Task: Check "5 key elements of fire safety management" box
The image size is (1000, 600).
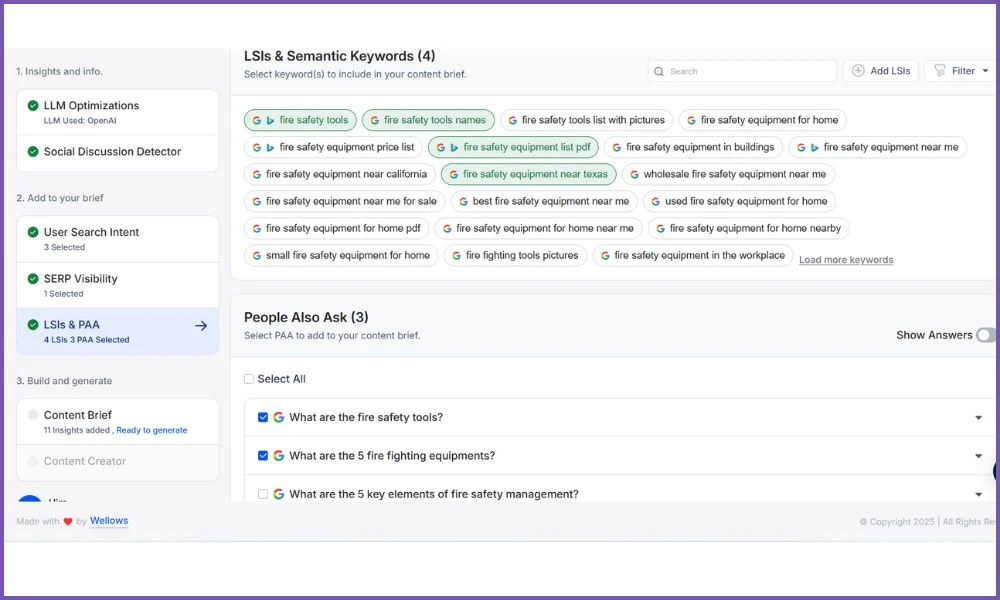Action: click(263, 494)
